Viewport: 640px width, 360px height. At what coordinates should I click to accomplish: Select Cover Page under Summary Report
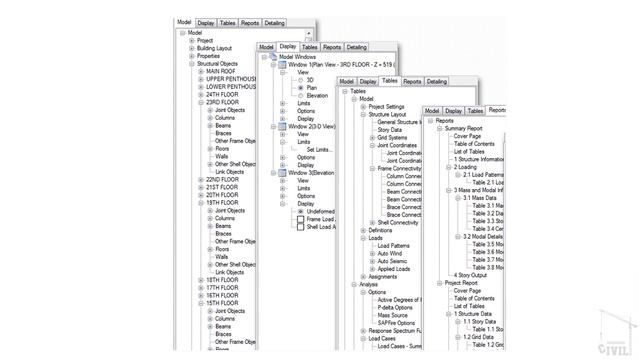point(467,136)
